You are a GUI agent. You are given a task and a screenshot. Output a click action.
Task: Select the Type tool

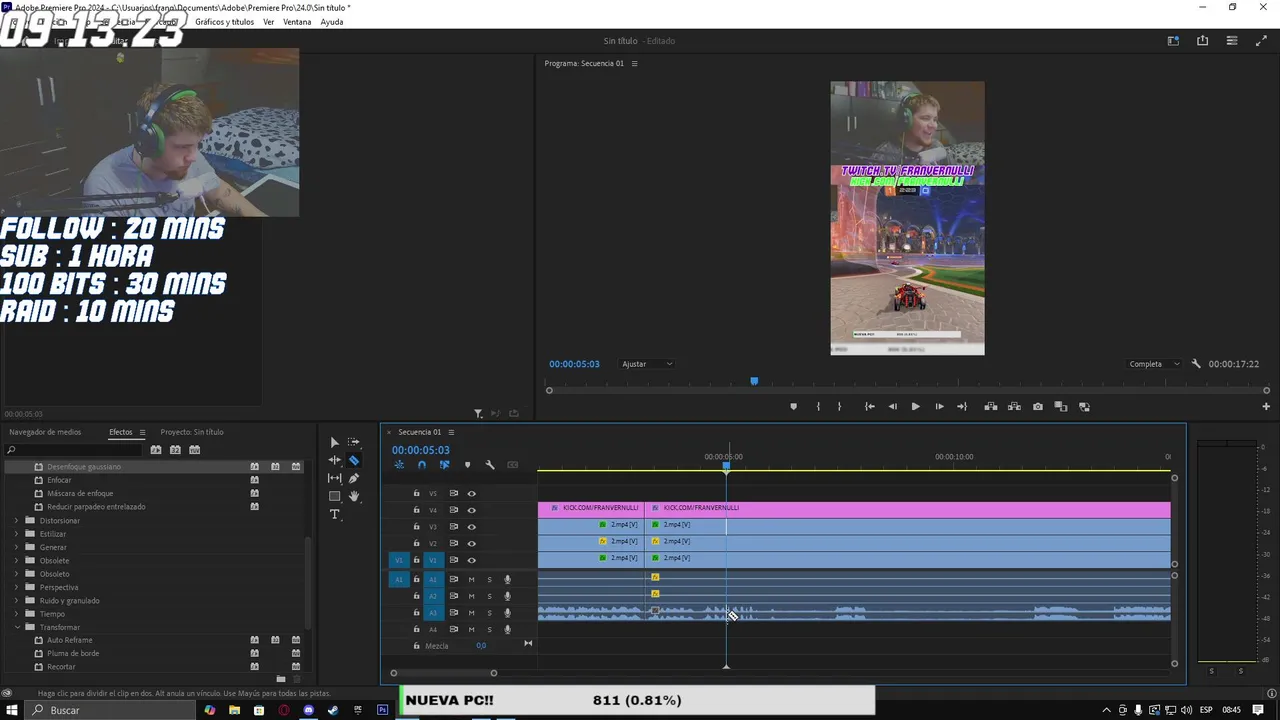point(334,514)
